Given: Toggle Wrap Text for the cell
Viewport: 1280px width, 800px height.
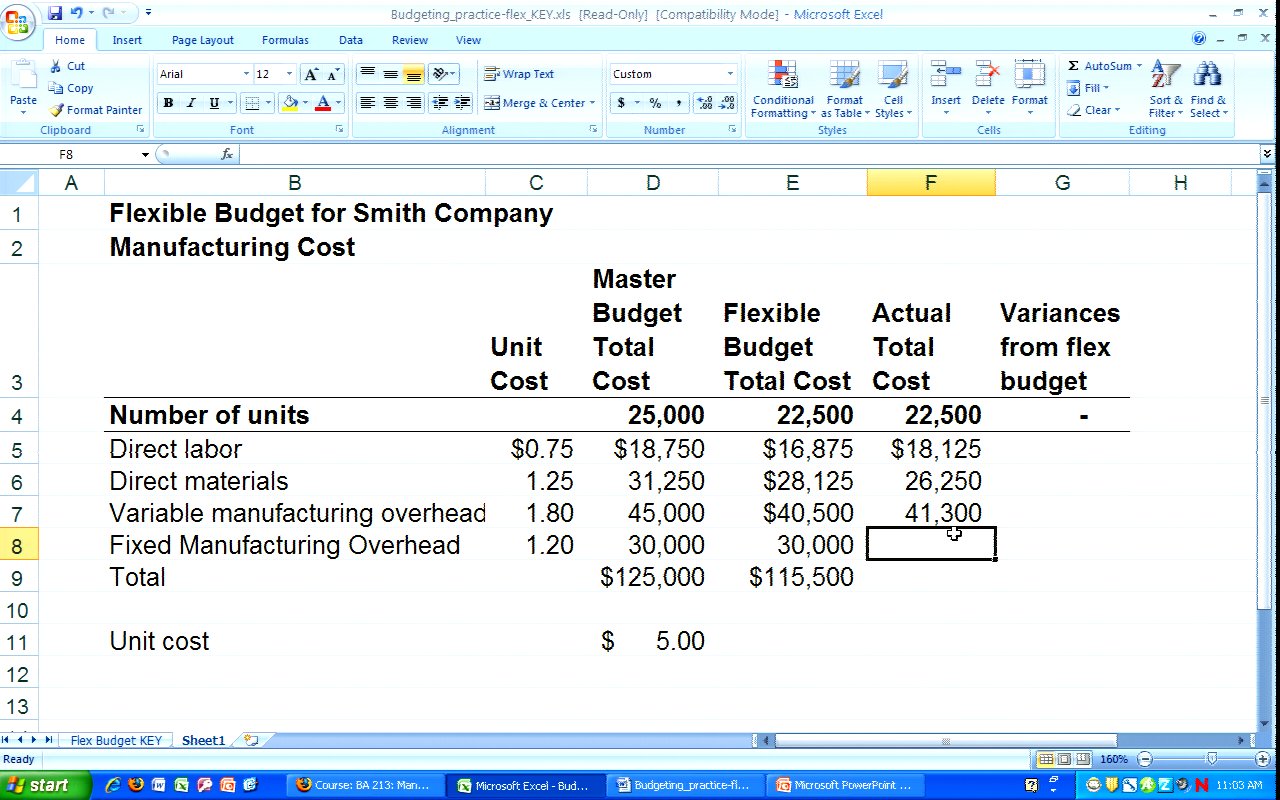Looking at the screenshot, I should 518,74.
